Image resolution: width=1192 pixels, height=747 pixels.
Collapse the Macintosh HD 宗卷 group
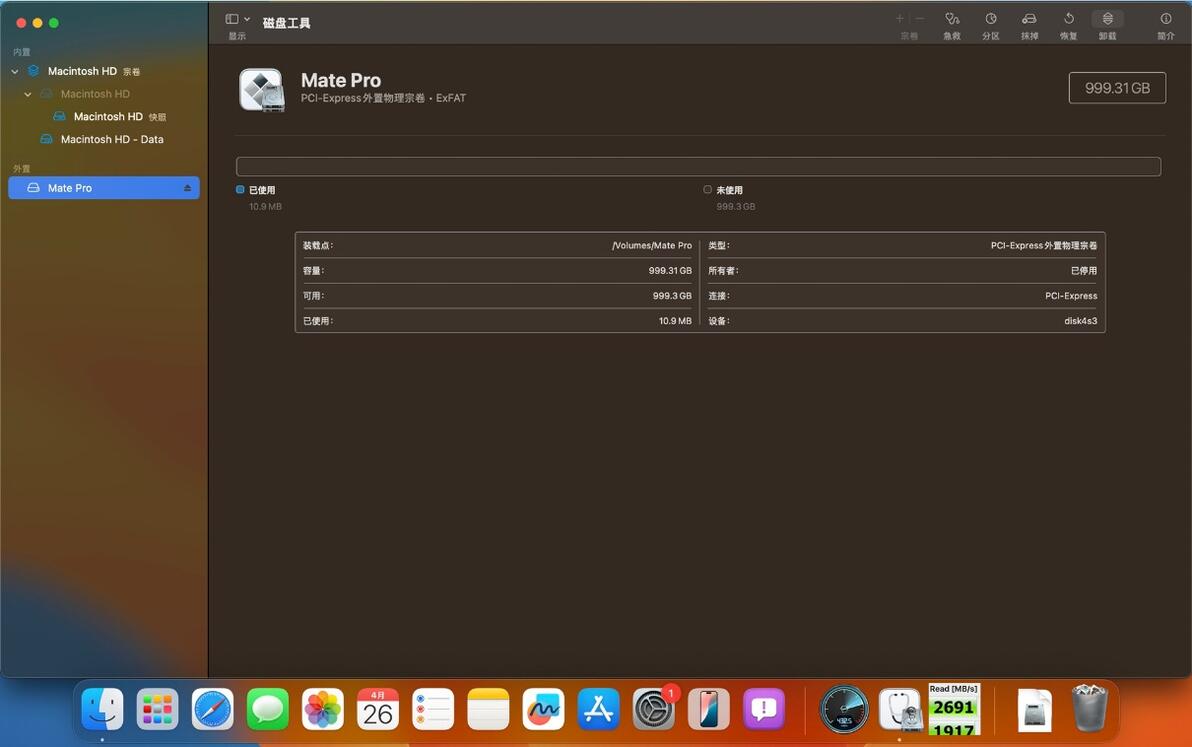pyautogui.click(x=14, y=71)
